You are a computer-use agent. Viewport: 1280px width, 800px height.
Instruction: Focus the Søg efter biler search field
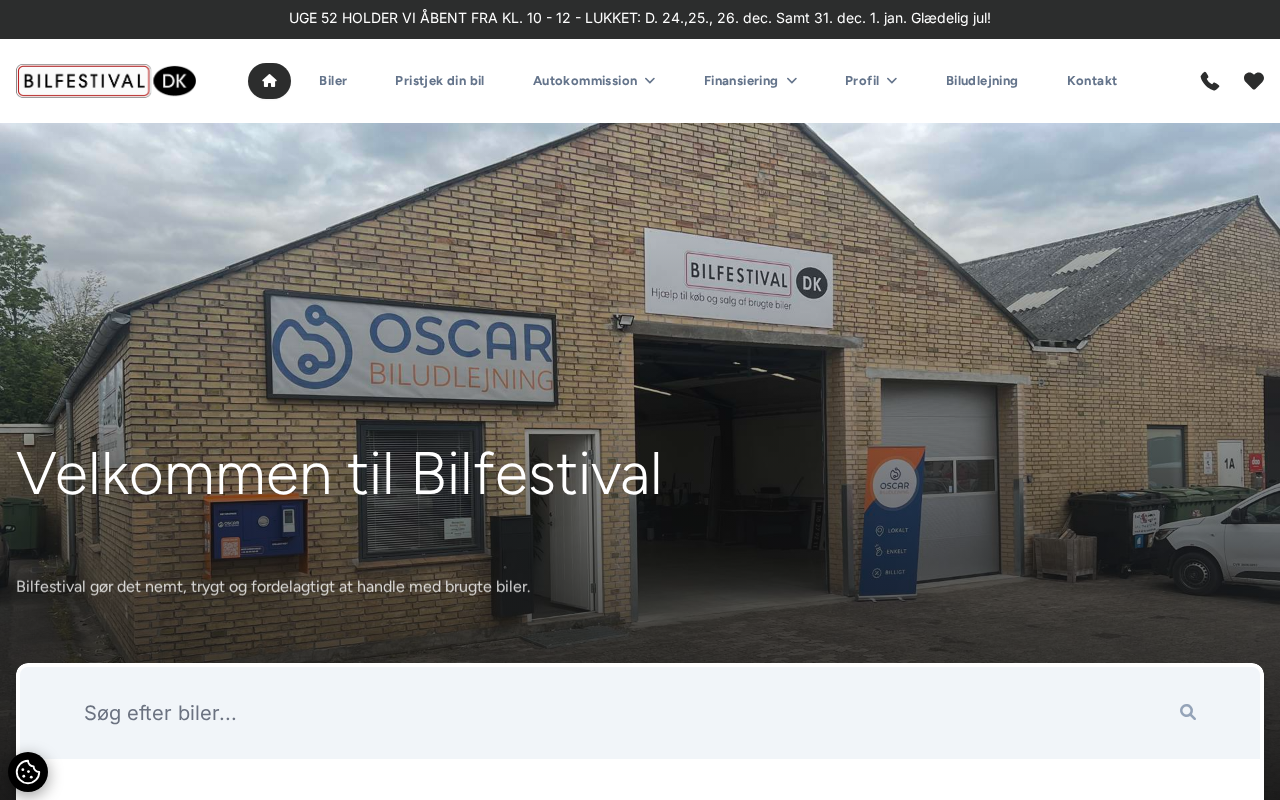tap(620, 713)
